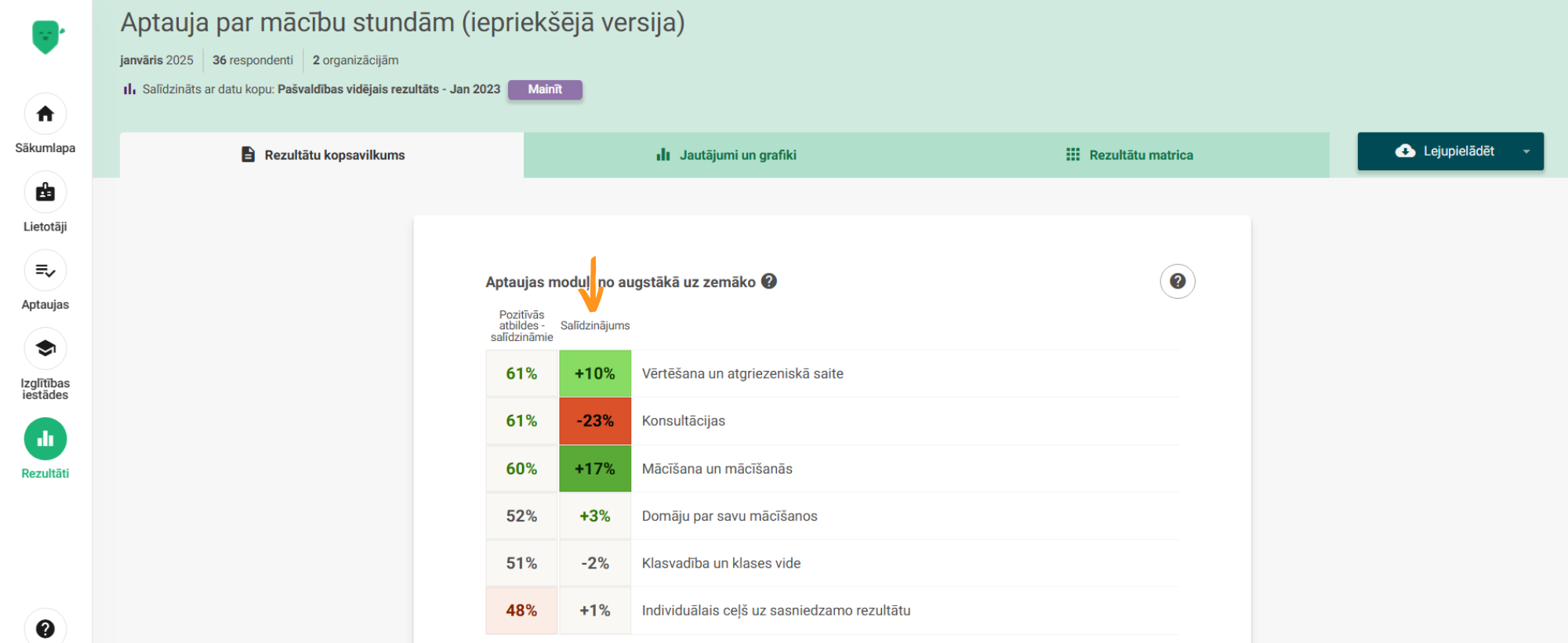Go to Aptaujas surveys icon

[45, 271]
